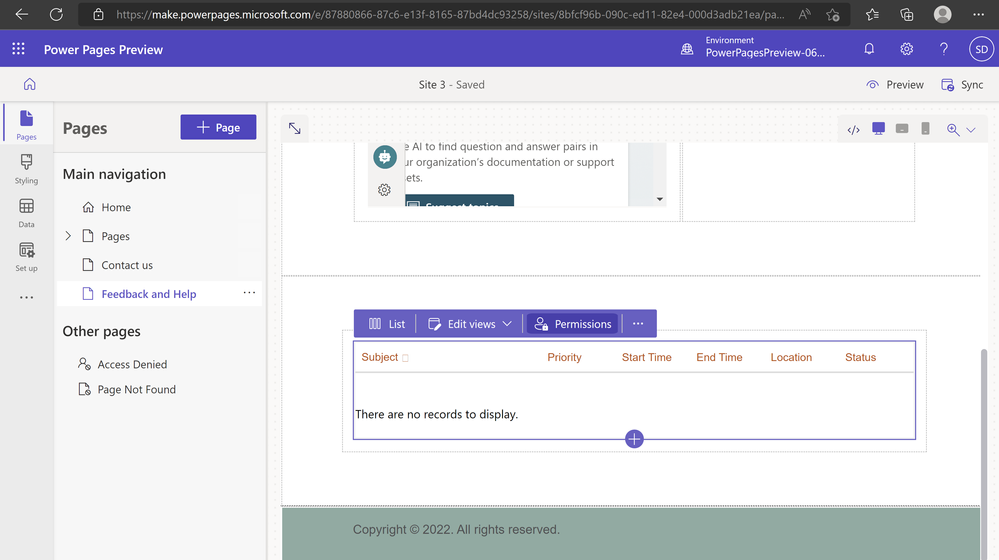Show more workspaces via sidebar ellipsis

pos(26,297)
